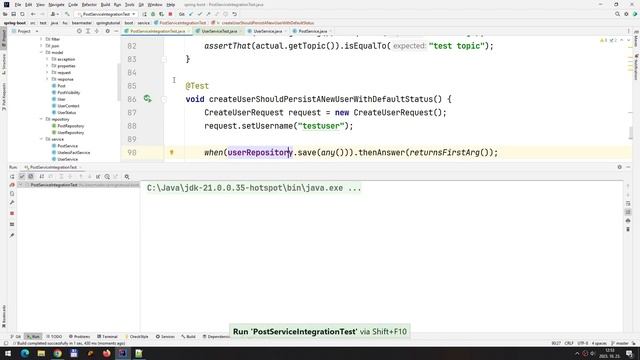Switch to the PostService.java editor tab
The width and height of the screenshot is (640, 360).
(312, 31)
